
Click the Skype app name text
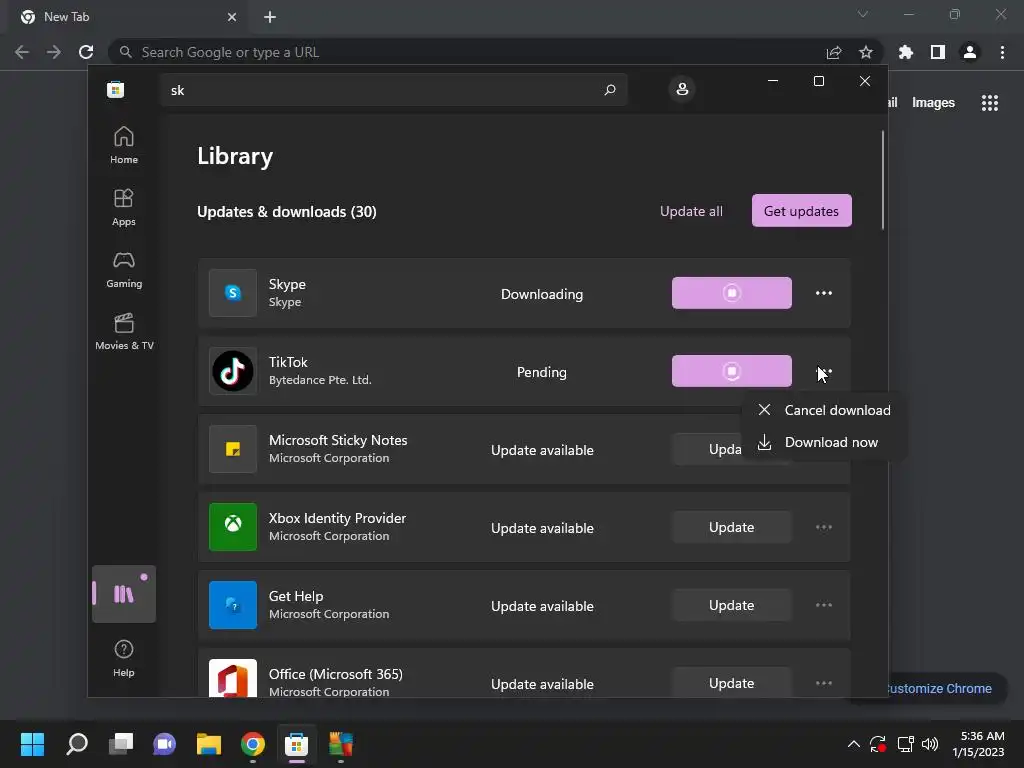287,284
